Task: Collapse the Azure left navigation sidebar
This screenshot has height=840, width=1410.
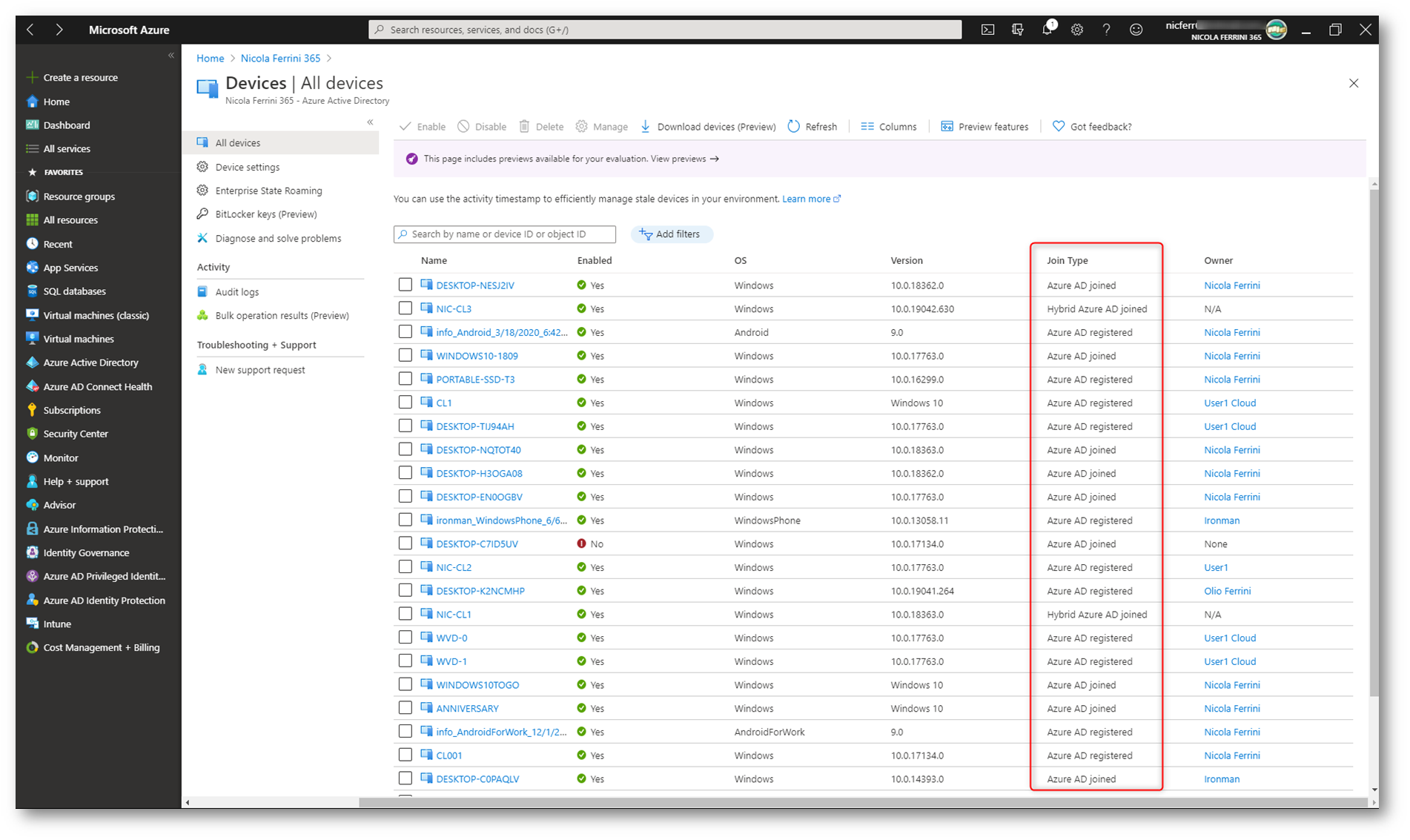Action: (171, 56)
